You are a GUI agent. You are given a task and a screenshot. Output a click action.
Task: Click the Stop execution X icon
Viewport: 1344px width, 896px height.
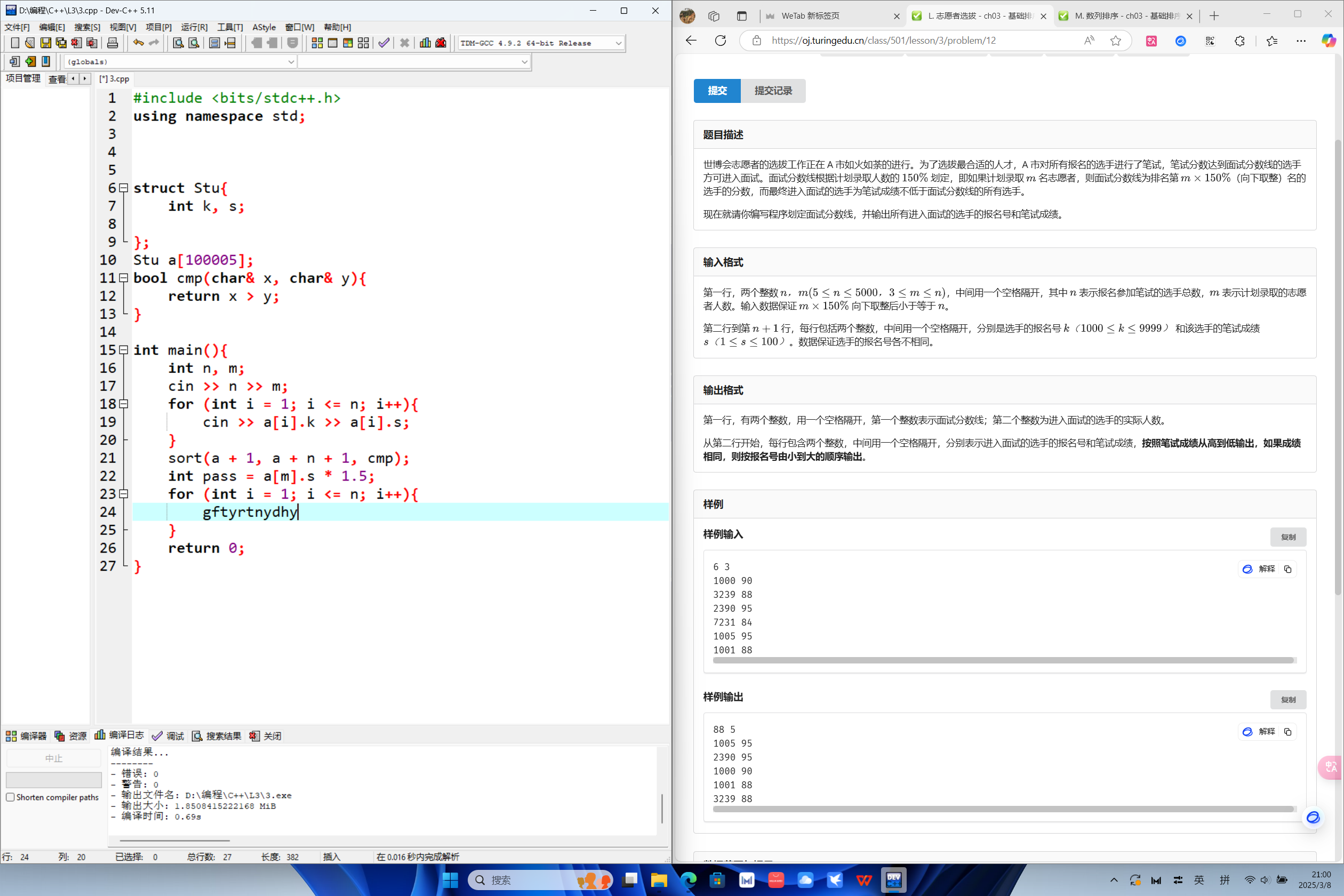pyautogui.click(x=405, y=43)
